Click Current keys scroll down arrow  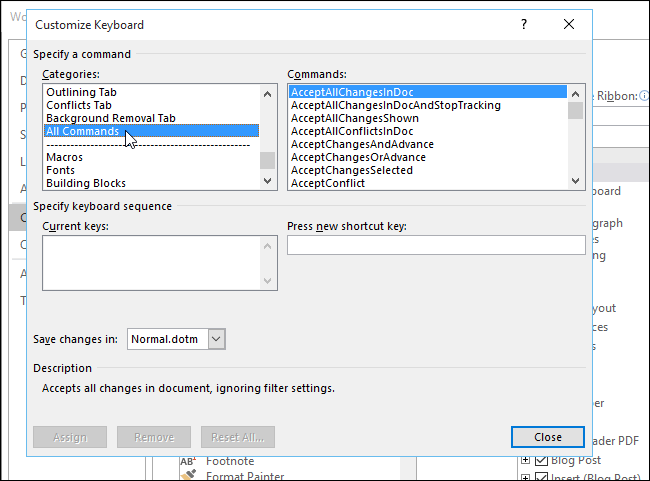click(268, 281)
